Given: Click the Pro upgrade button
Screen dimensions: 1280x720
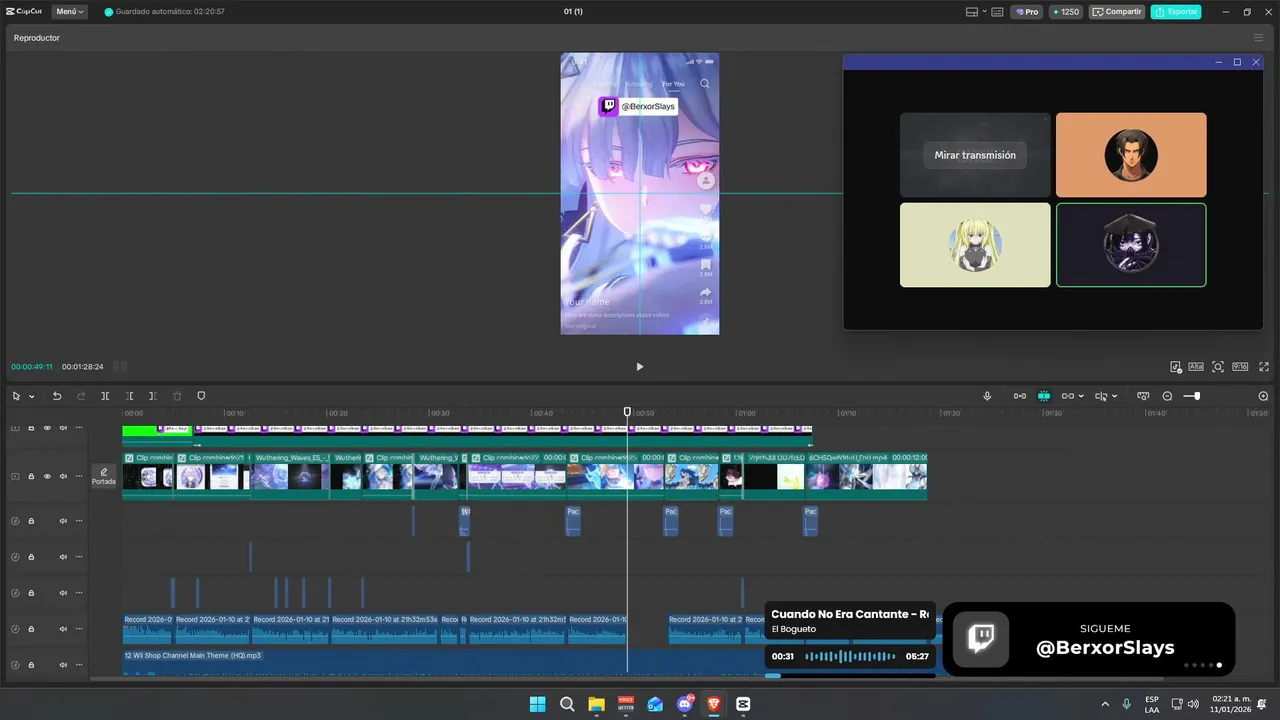Looking at the screenshot, I should (1027, 12).
